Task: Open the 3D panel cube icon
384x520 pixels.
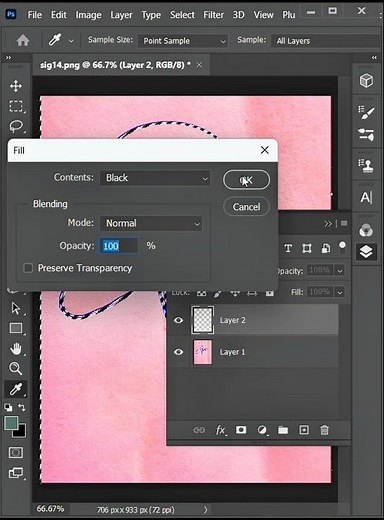Action: pos(366,80)
